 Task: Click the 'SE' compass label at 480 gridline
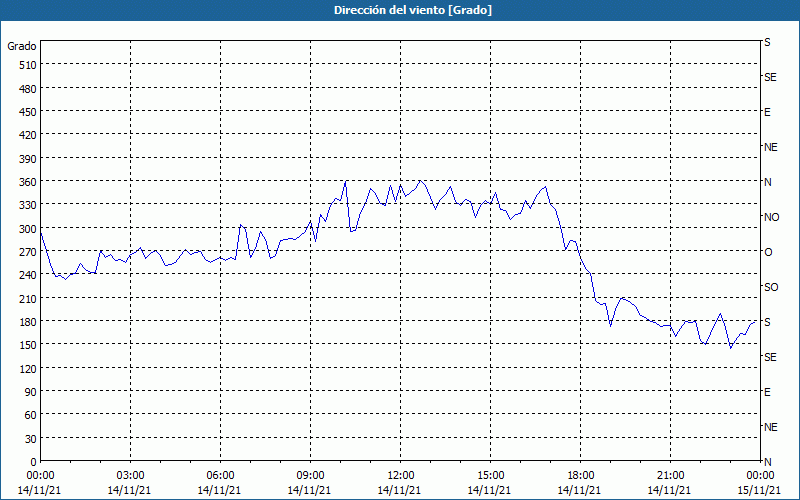tap(770, 77)
